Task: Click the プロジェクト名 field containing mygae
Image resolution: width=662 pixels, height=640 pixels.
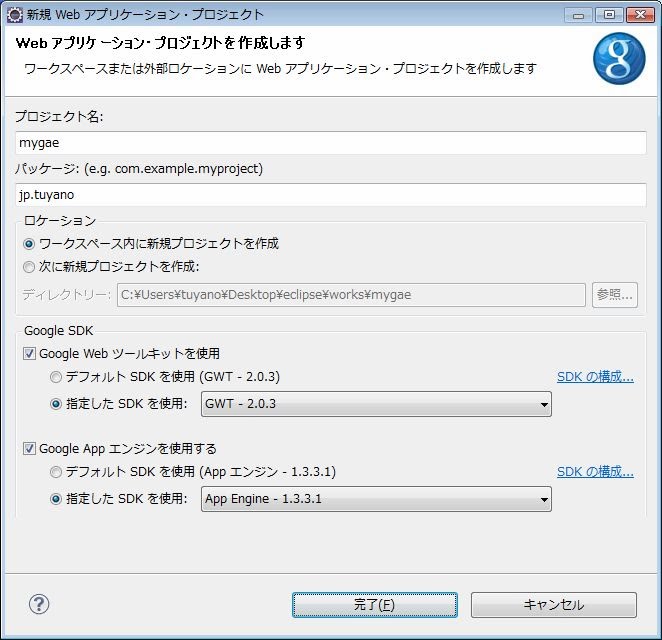Action: [331, 143]
